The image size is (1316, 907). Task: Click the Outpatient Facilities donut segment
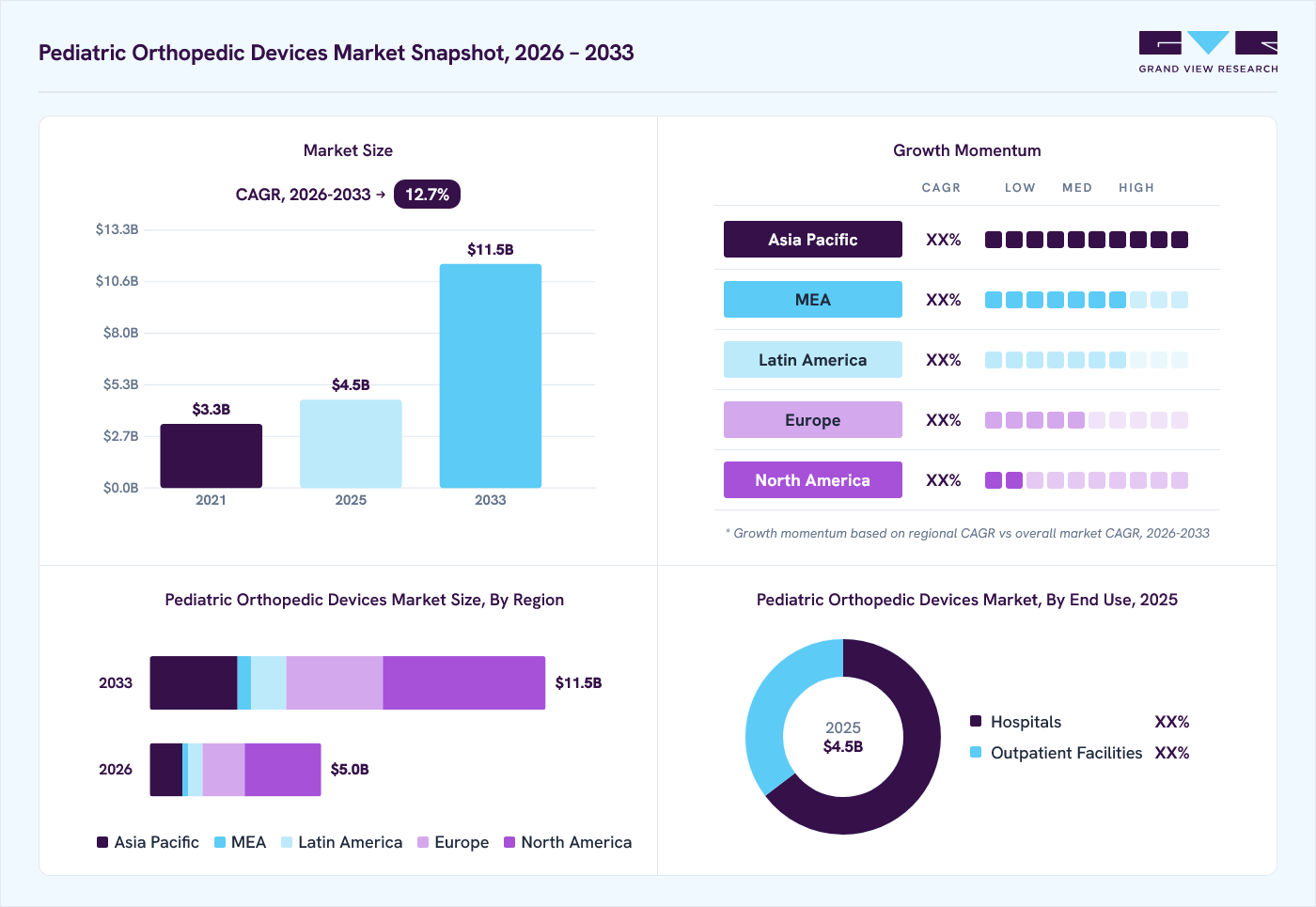(x=769, y=705)
